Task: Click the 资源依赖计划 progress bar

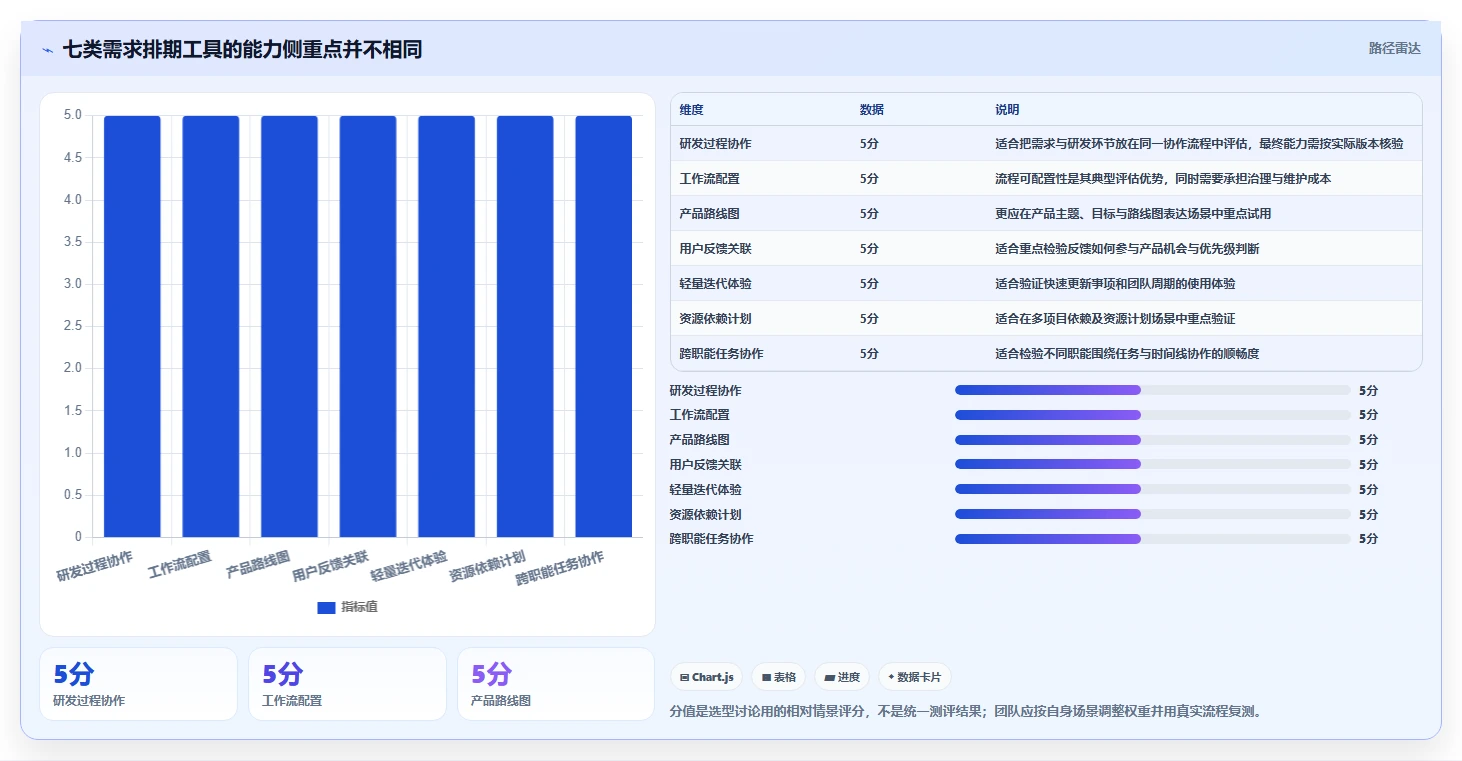Action: 1152,514
